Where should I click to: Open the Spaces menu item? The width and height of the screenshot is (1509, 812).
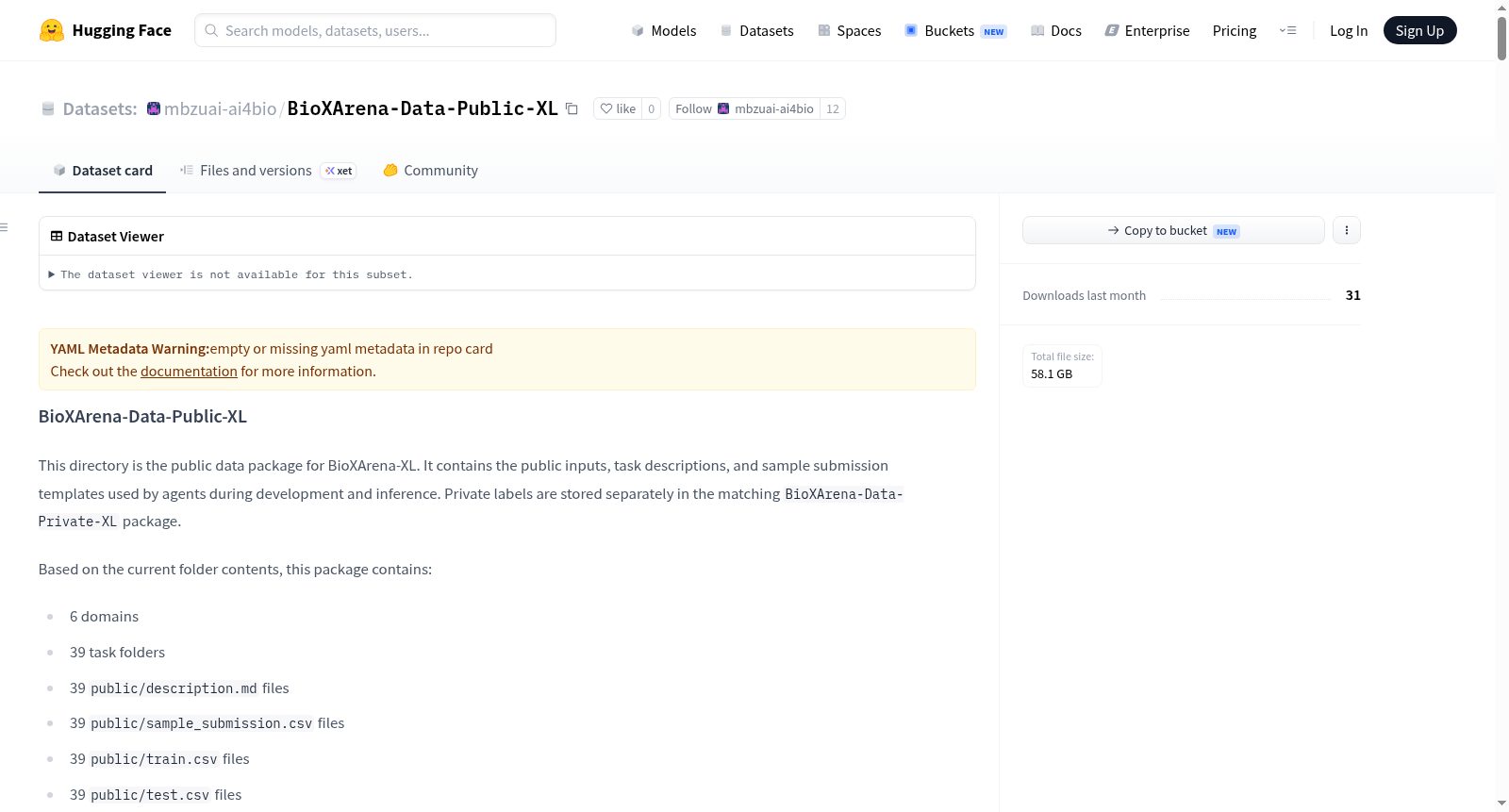click(850, 30)
